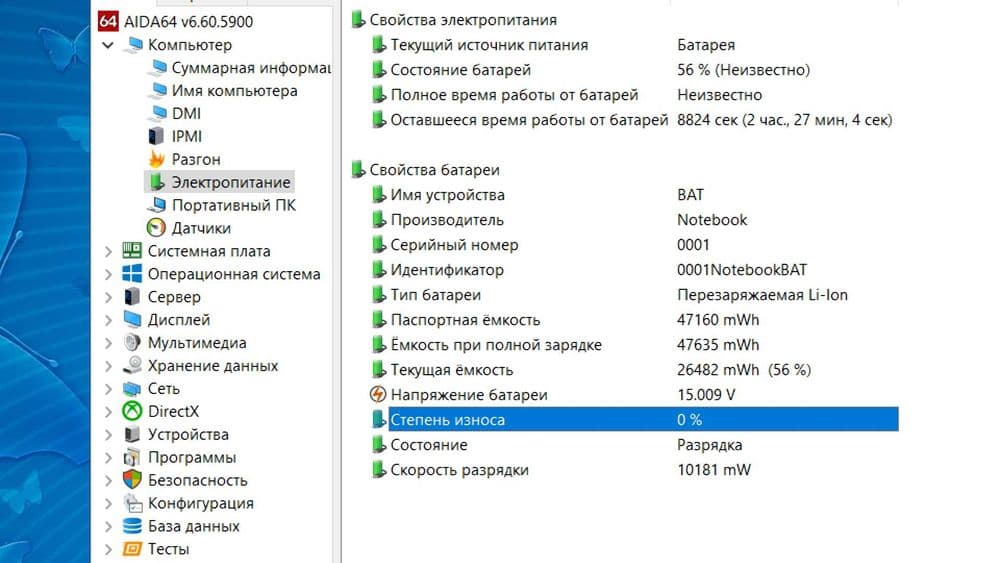Select AIDA64 v6.60.5900 root label
This screenshot has height=563, width=1000.
tap(188, 22)
